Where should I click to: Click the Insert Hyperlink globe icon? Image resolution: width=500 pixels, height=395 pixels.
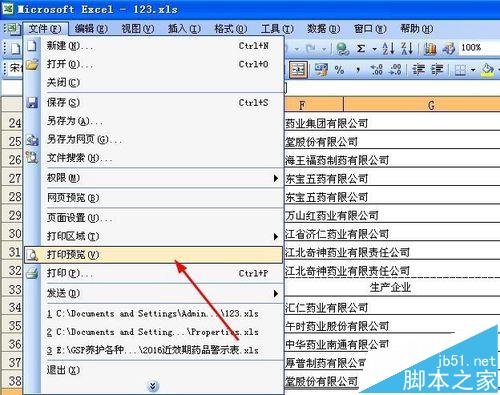click(342, 49)
